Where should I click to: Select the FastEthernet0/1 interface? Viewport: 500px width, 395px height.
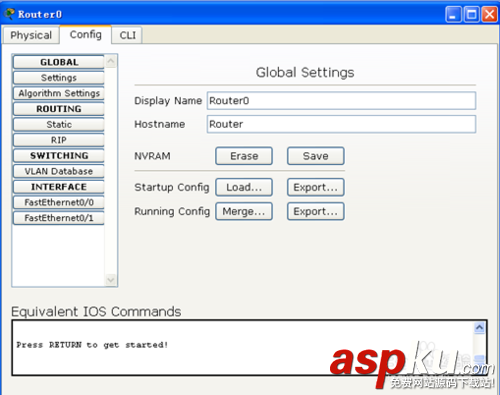[59, 218]
